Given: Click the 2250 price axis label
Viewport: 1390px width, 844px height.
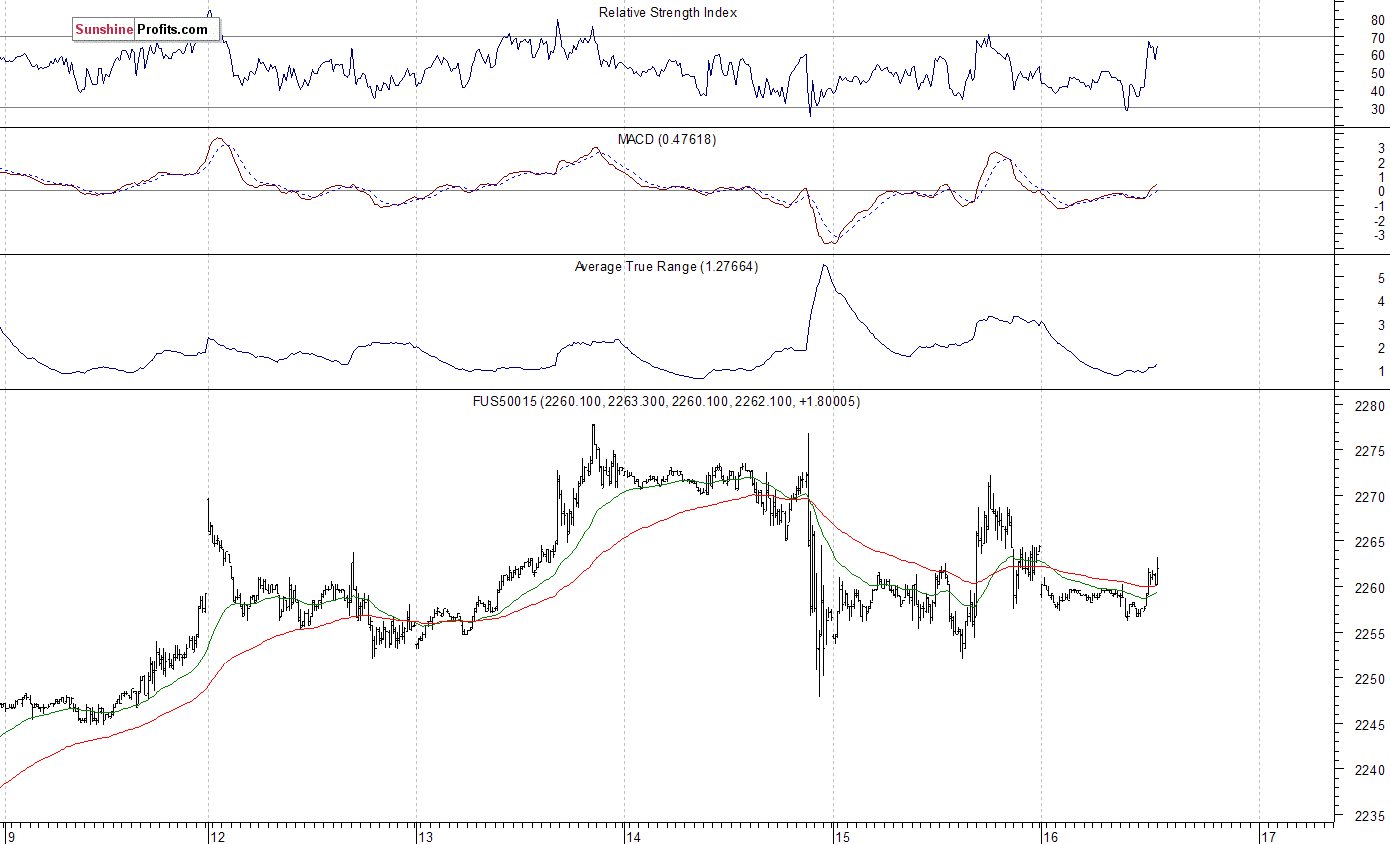Looking at the screenshot, I should click(1372, 680).
